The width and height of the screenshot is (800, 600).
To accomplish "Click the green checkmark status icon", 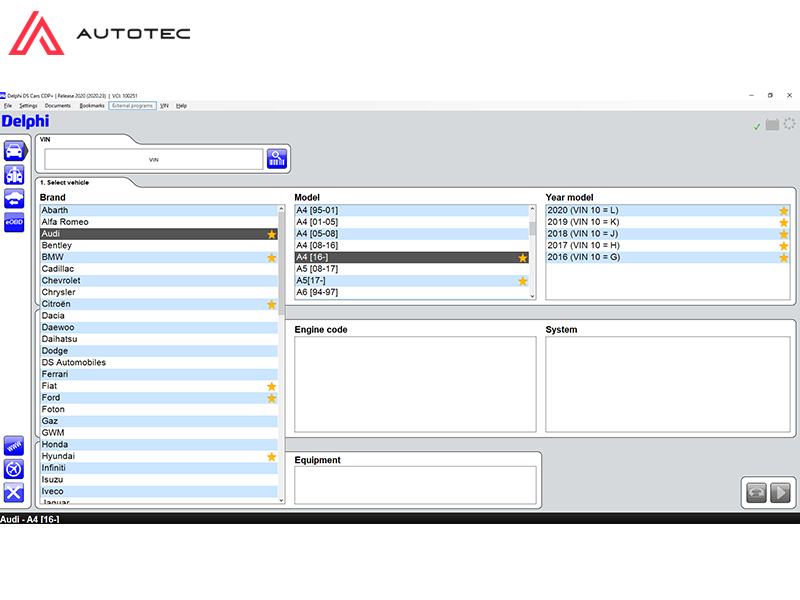I will [x=757, y=126].
